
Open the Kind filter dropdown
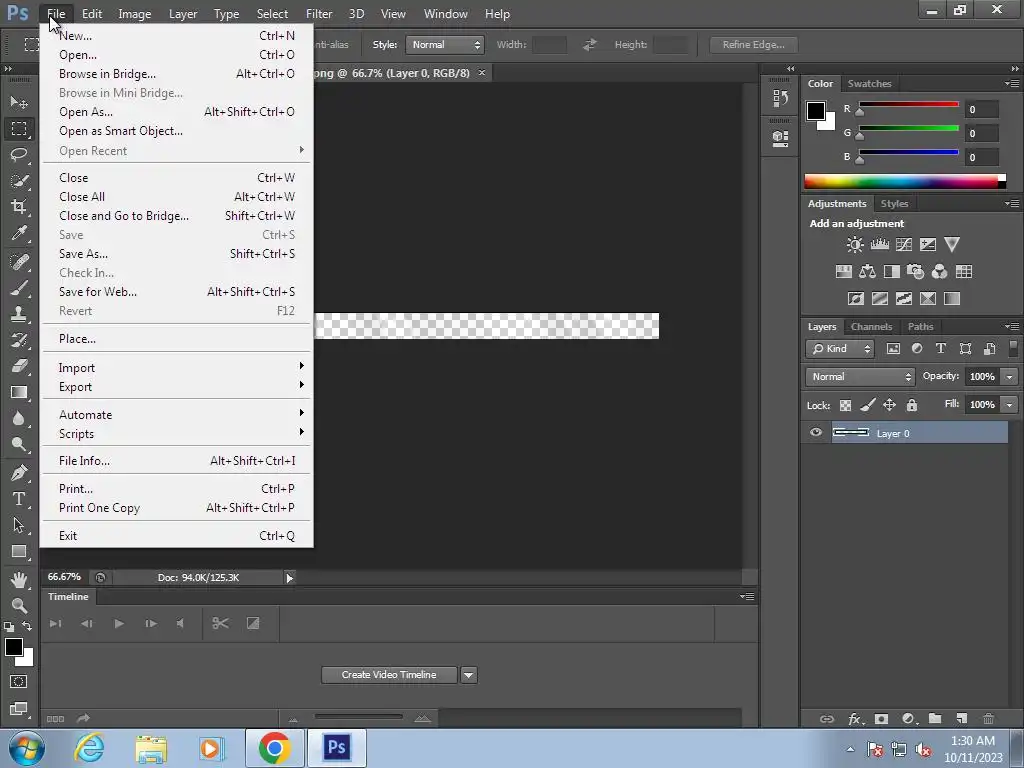(840, 349)
